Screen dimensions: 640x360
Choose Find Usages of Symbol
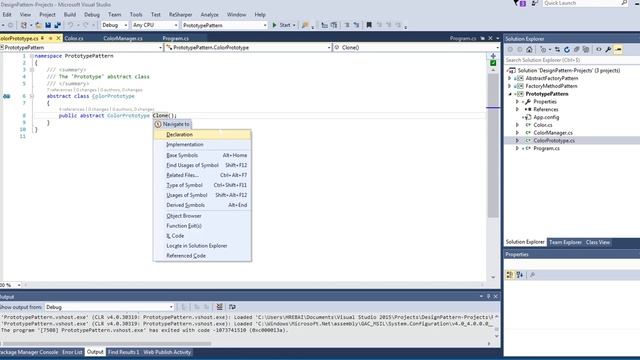coord(202,165)
